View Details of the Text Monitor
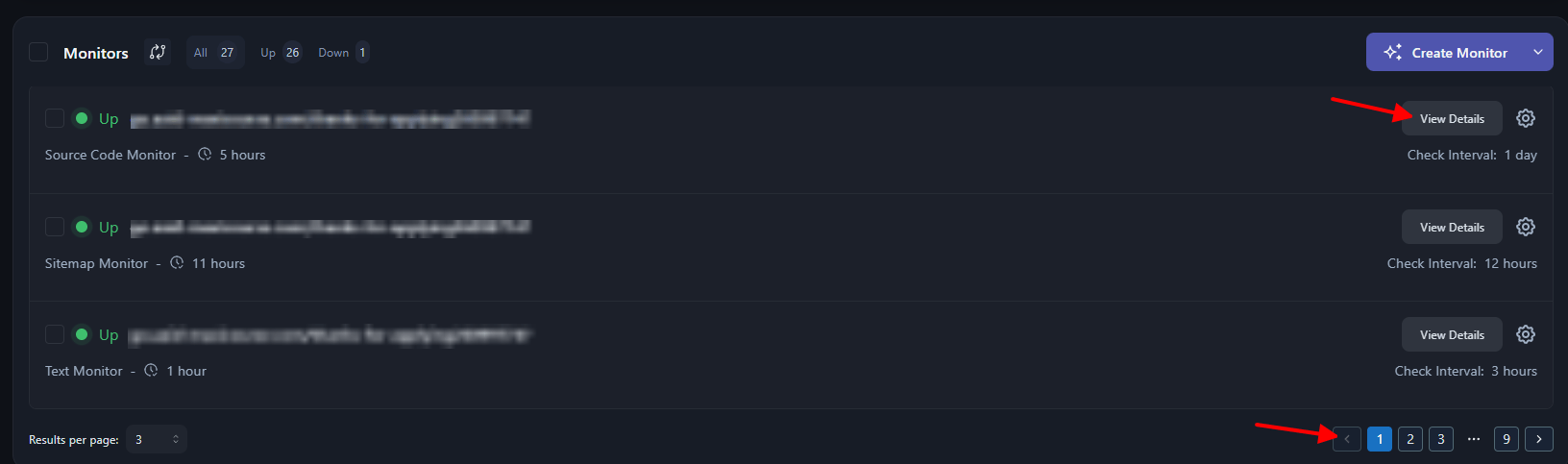 point(1452,334)
